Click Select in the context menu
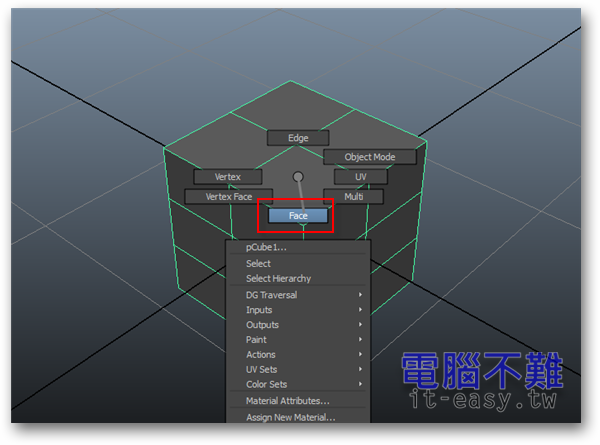Image resolution: width=600 pixels, height=445 pixels. (258, 264)
